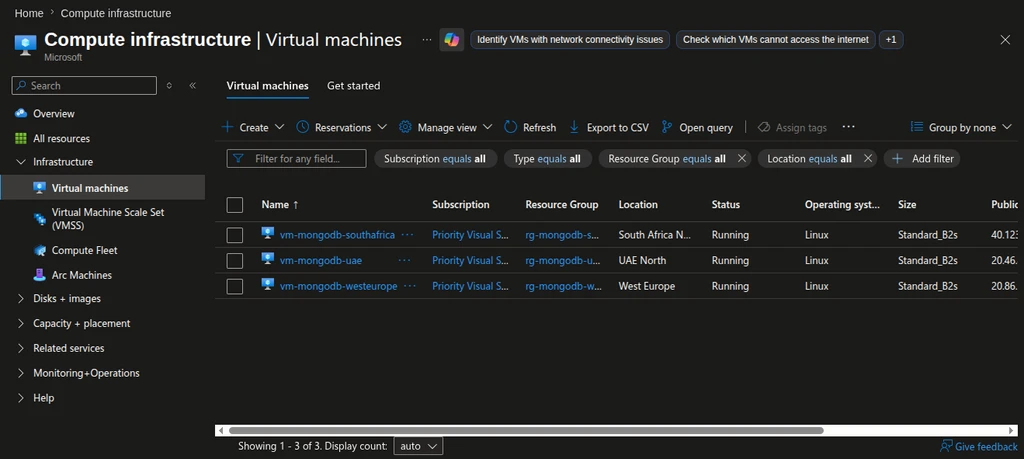The image size is (1024, 459).
Task: Expand the Help section
Action: [x=21, y=398]
